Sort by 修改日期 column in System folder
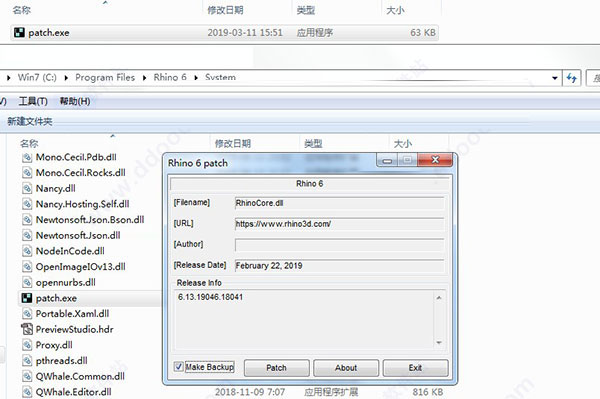This screenshot has width=600, height=399. [233, 143]
